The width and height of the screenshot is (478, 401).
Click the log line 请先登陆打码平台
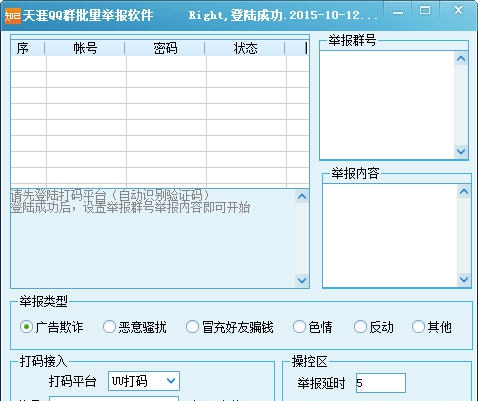tap(110, 195)
